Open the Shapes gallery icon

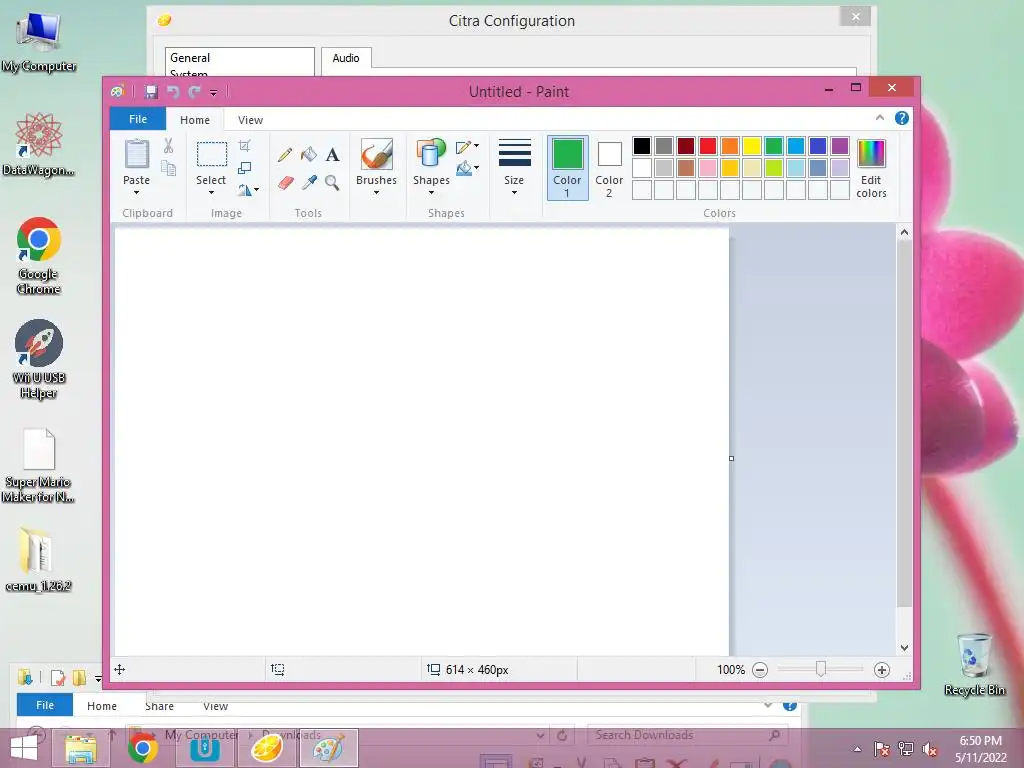[431, 154]
